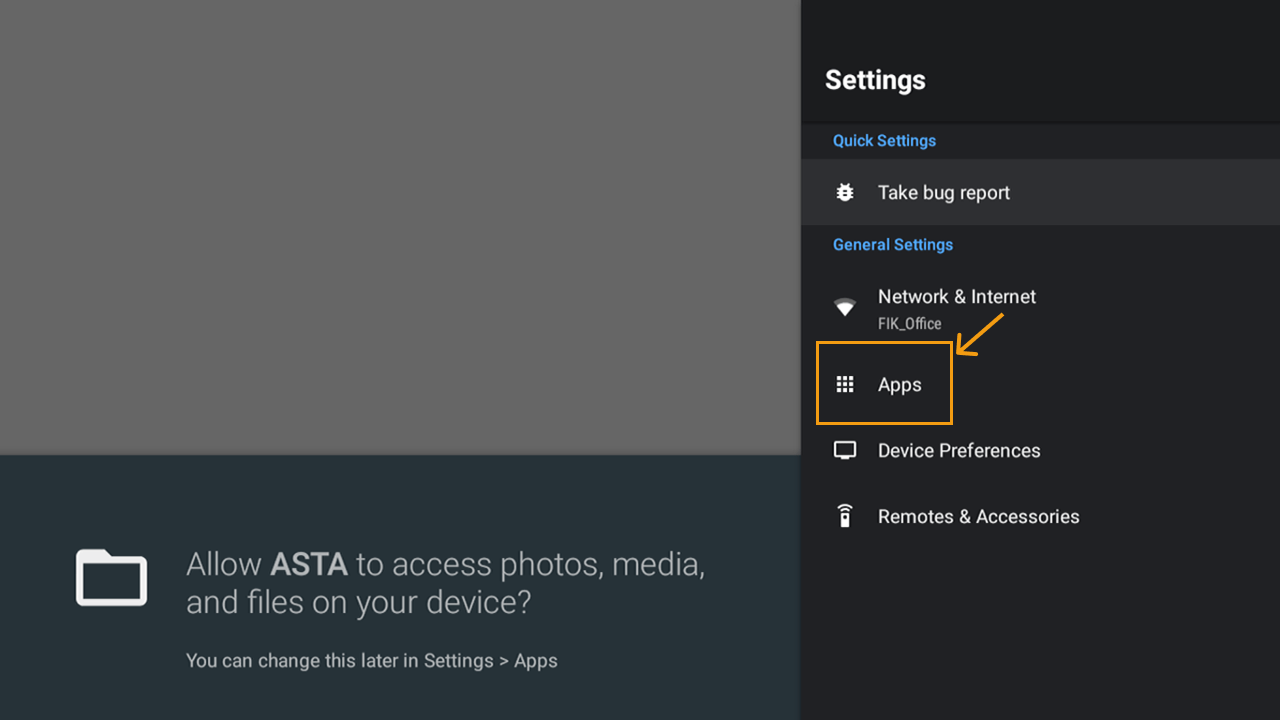Screen dimensions: 1280x720
Task: Click the bug icon beside Take bug report
Action: point(845,192)
